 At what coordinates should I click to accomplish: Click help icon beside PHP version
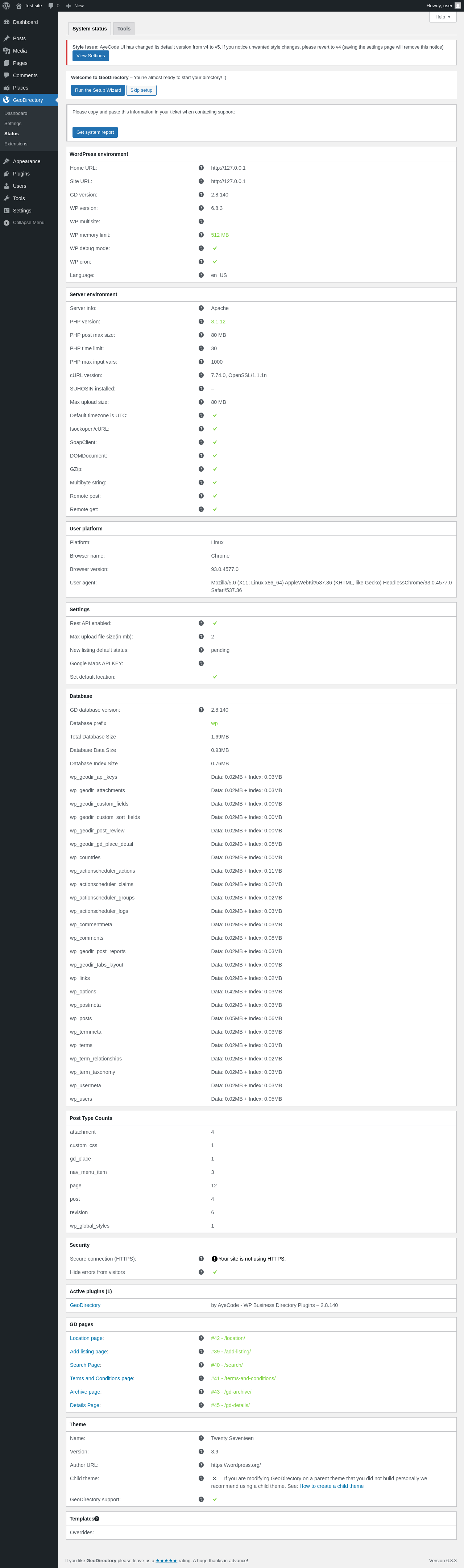[201, 321]
